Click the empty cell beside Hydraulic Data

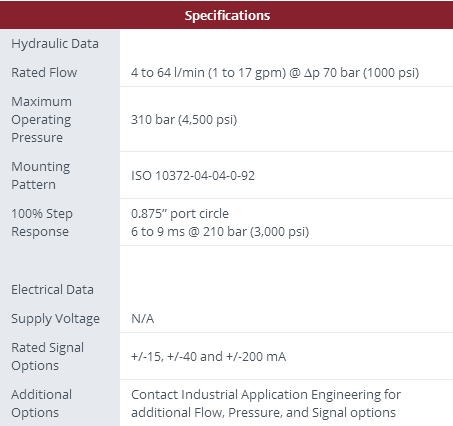coord(286,44)
